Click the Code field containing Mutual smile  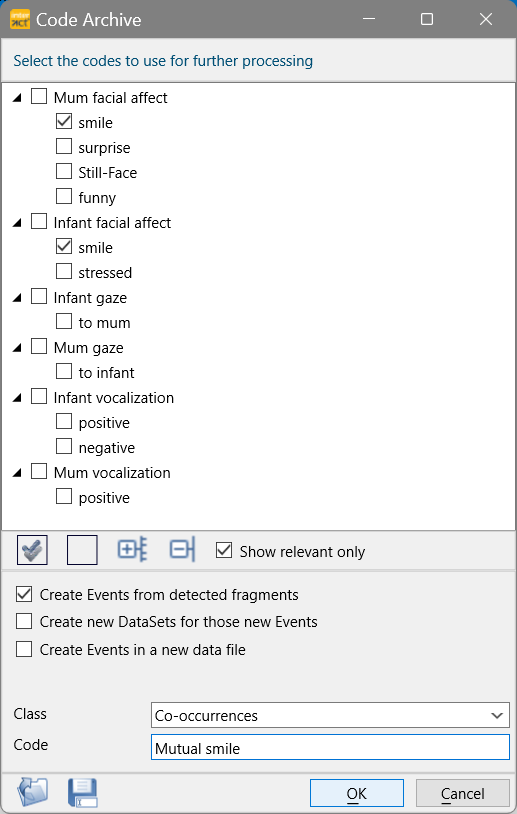(x=330, y=748)
